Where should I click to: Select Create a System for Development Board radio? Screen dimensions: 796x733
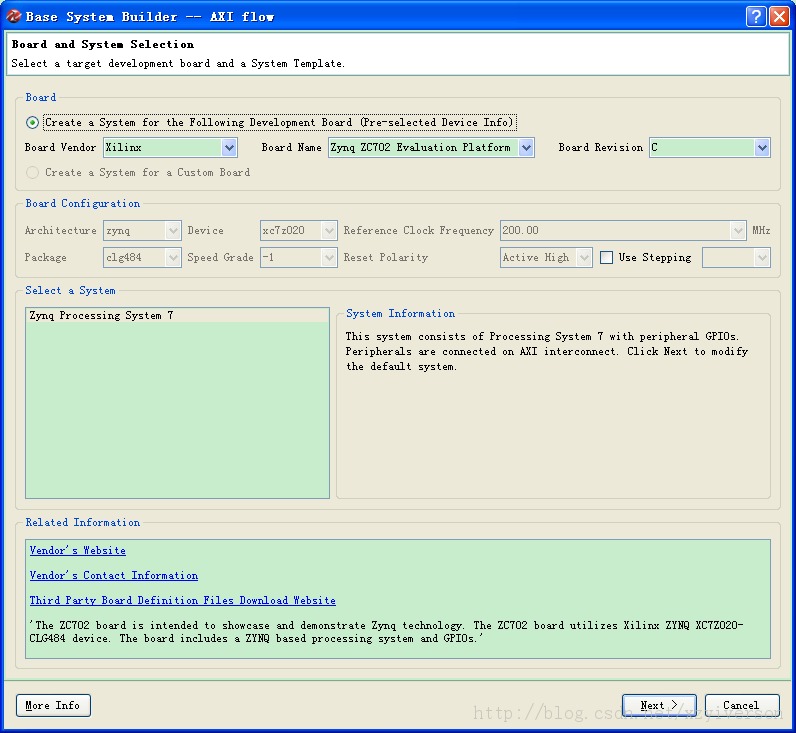click(32, 122)
